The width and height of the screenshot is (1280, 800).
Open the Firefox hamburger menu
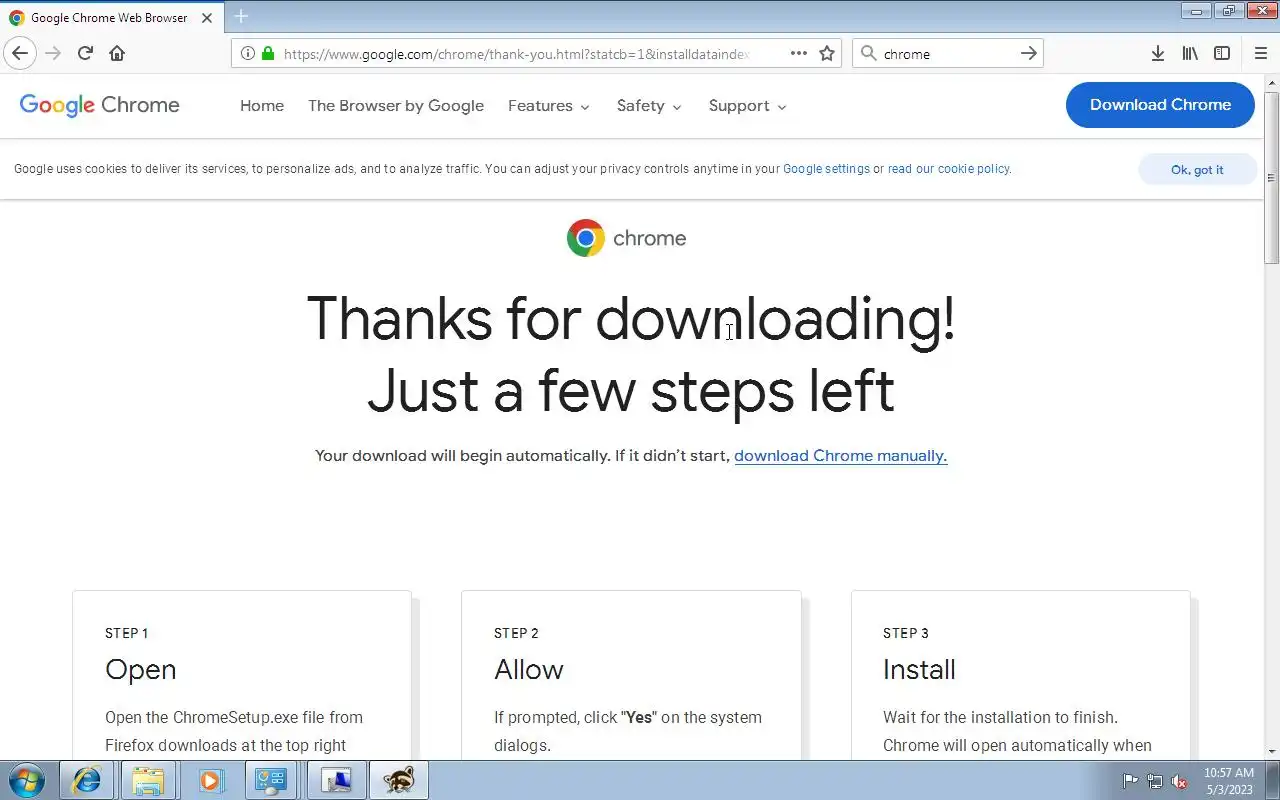[1260, 53]
